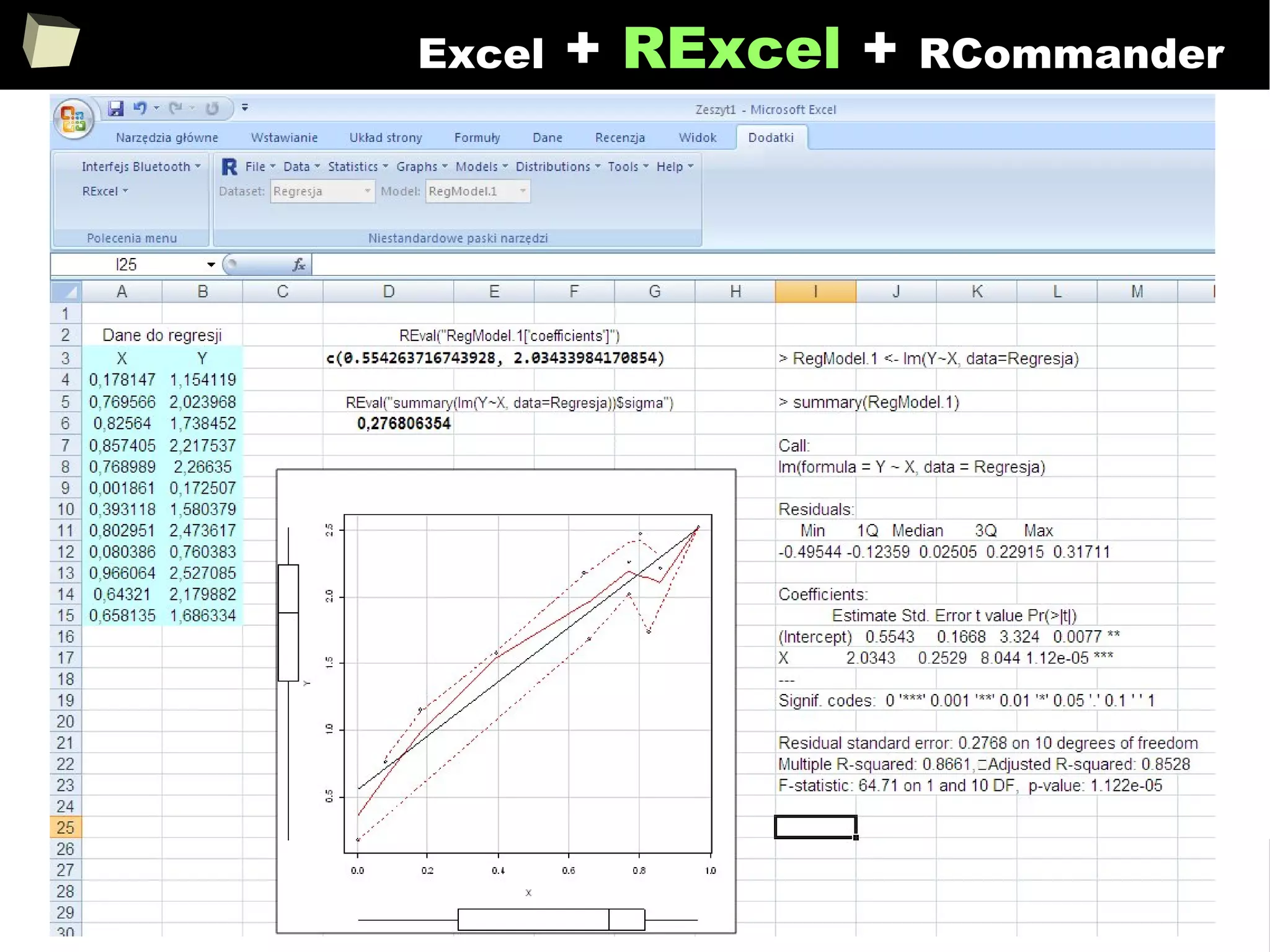Expand the RExcel menu
Viewport: 1270px width, 952px height.
click(x=105, y=191)
